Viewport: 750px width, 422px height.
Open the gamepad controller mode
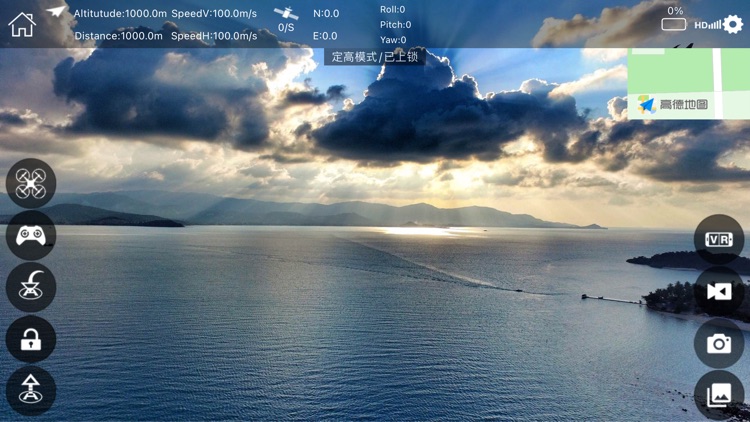click(x=31, y=235)
